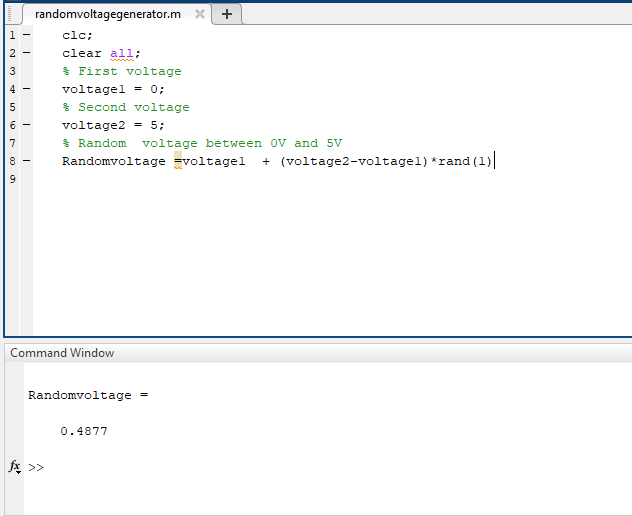Set a breakpoint dash on line 6

27,125
